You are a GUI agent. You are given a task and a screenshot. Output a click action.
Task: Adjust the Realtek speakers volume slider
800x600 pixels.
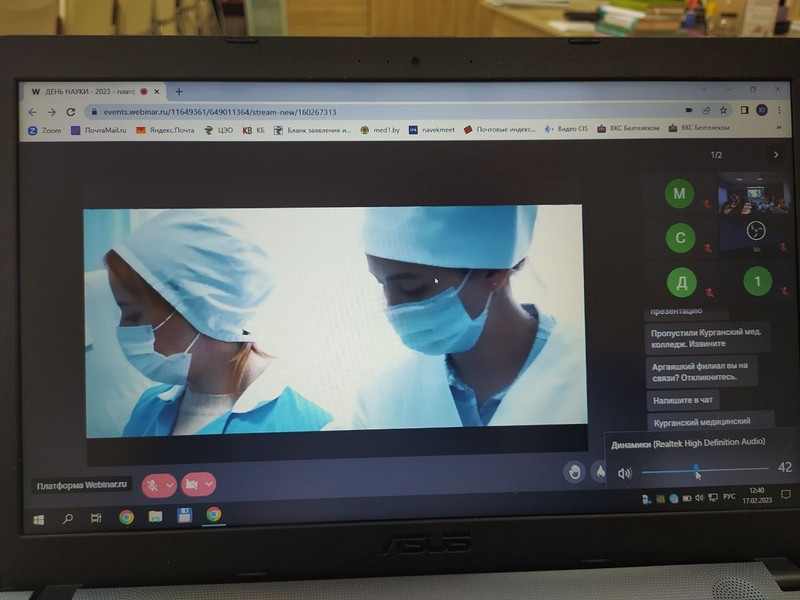pos(697,469)
